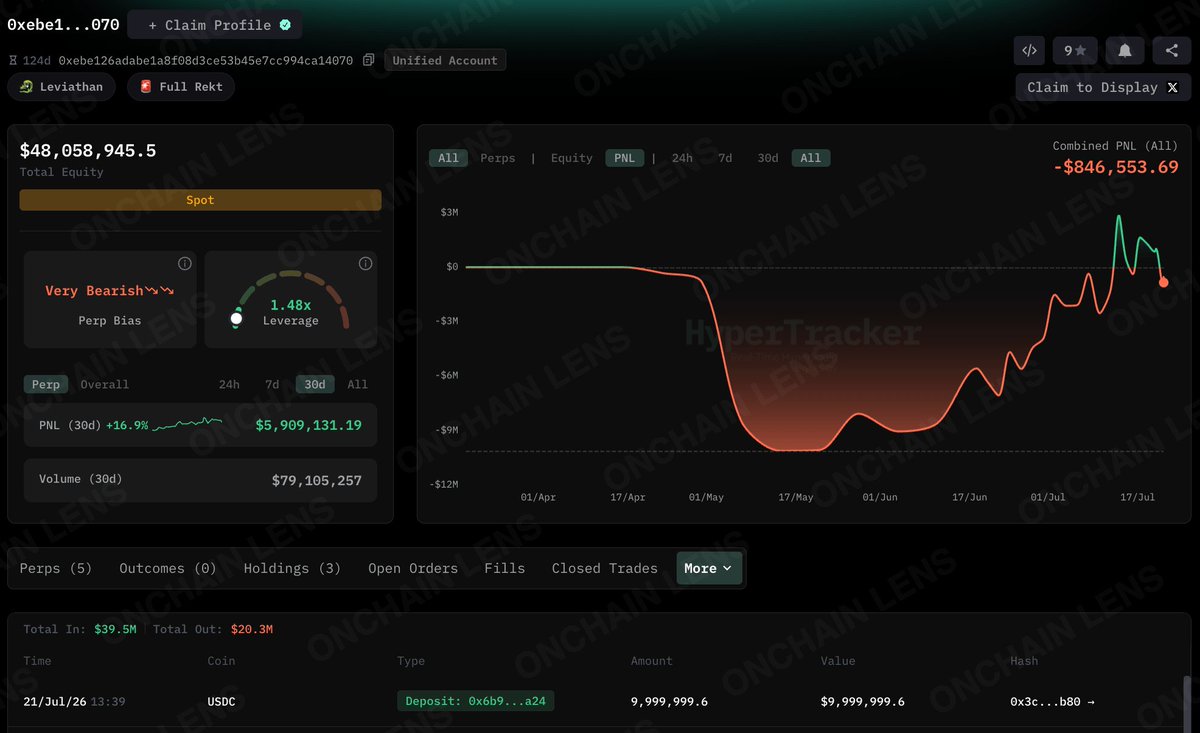Switch stats panel to Overall
Image resolution: width=1200 pixels, height=733 pixels.
point(104,384)
